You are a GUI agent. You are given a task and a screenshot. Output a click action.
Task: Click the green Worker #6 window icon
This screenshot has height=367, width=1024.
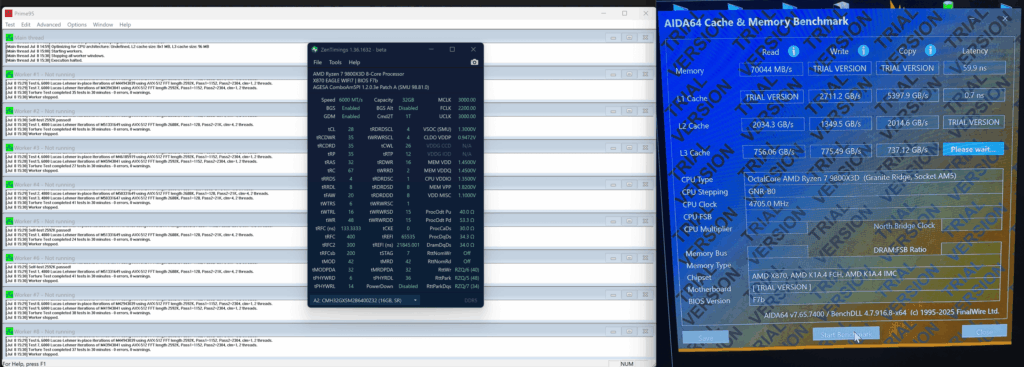tap(9, 258)
